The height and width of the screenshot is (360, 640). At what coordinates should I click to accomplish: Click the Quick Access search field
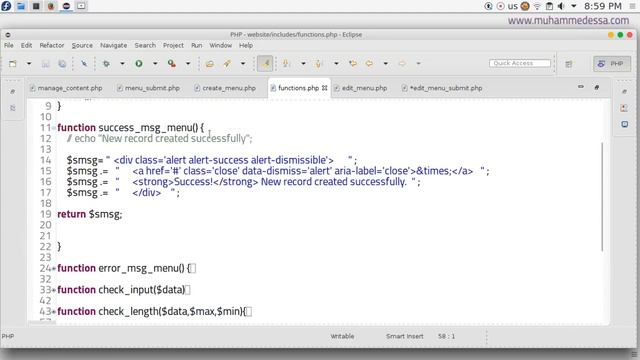[520, 63]
